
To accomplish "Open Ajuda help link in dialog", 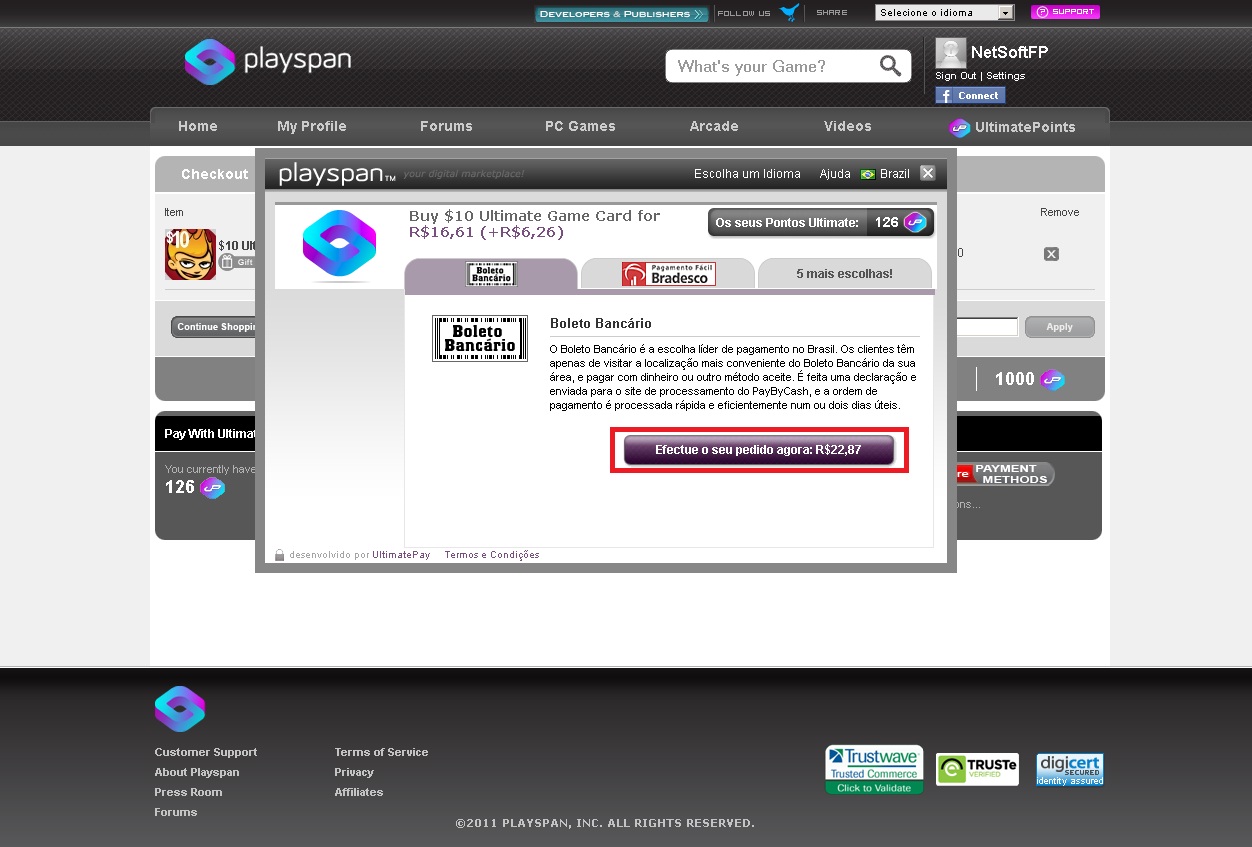I will [x=835, y=174].
